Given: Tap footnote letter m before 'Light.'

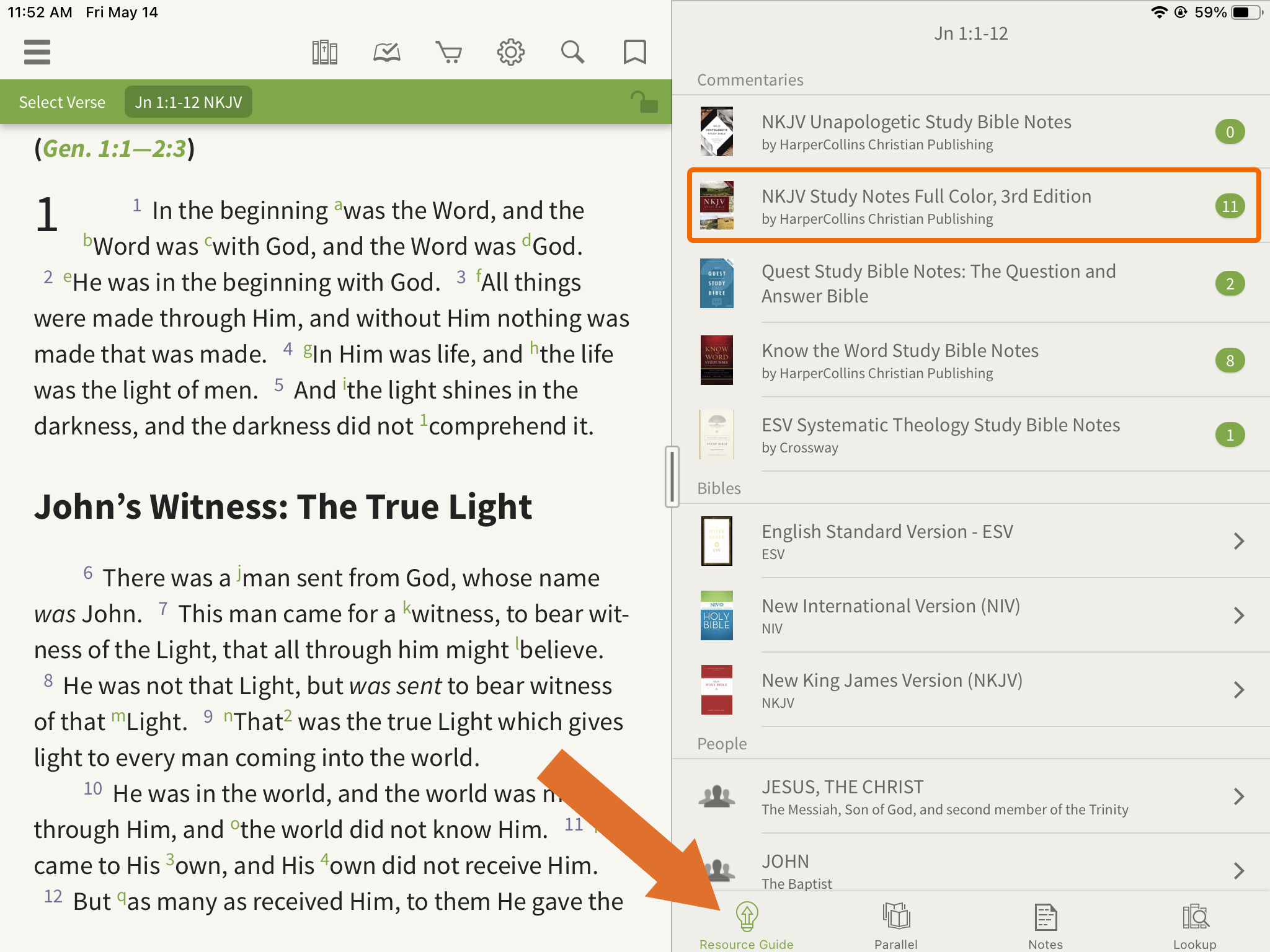Looking at the screenshot, I should click(118, 716).
